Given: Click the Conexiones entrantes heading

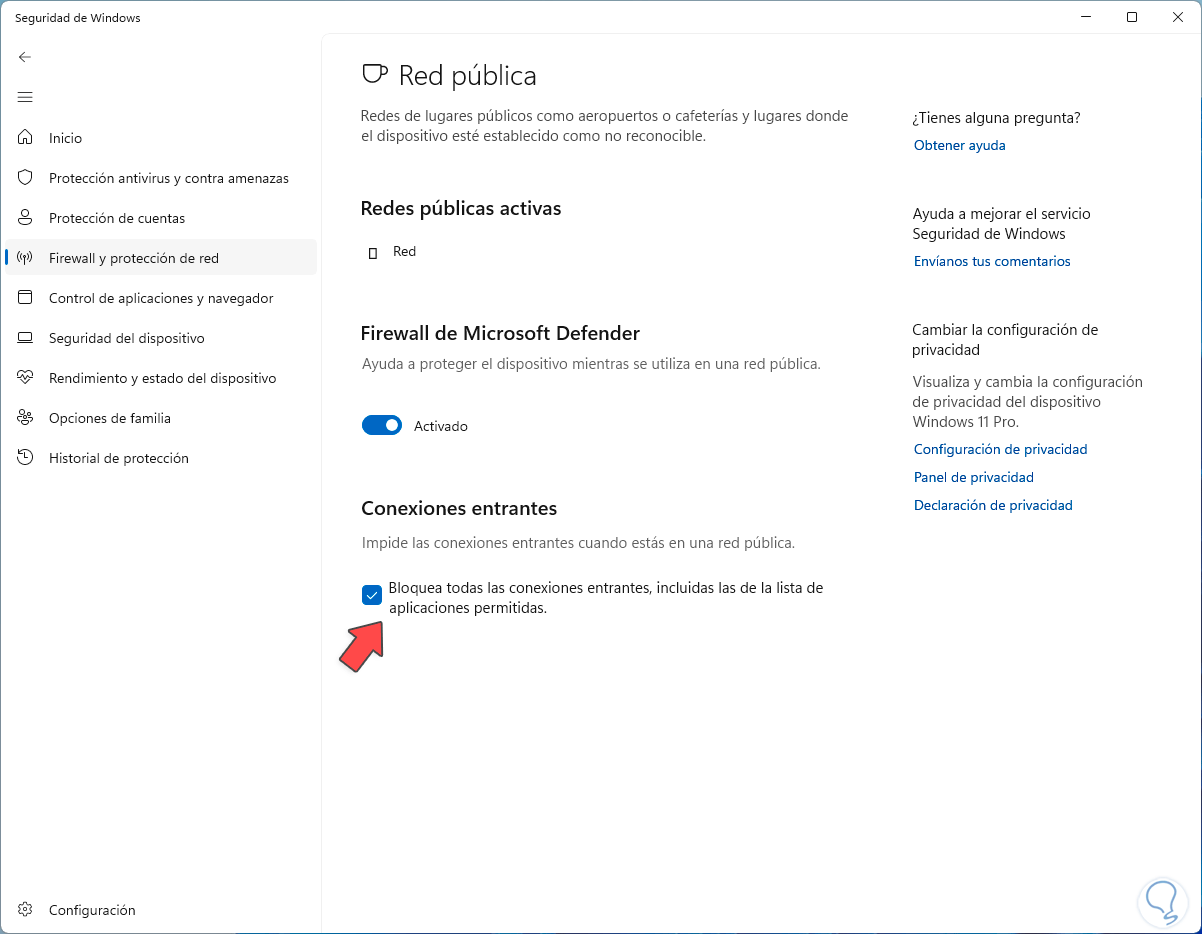Looking at the screenshot, I should point(459,508).
